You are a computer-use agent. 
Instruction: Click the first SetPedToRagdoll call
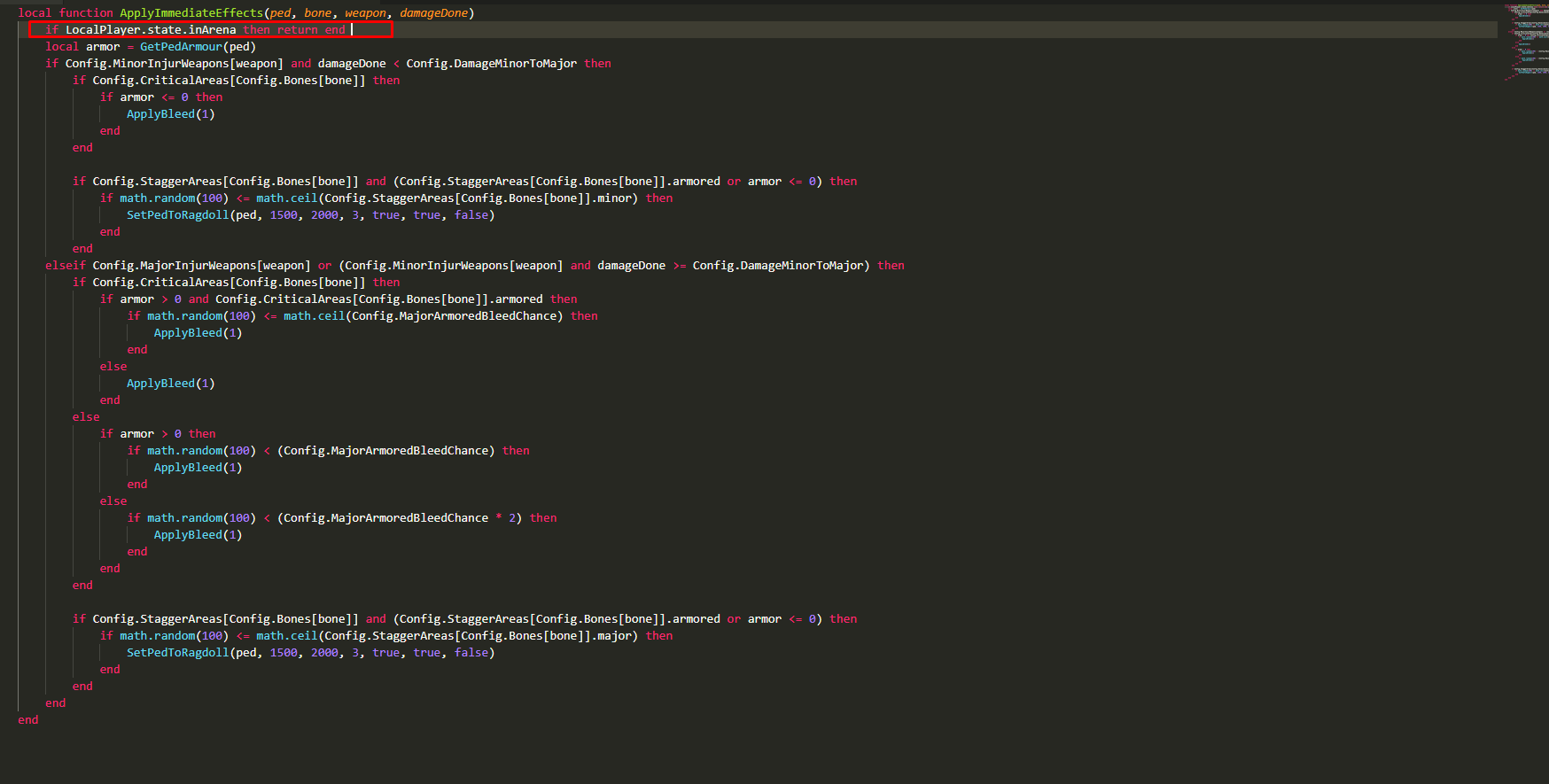tap(177, 215)
